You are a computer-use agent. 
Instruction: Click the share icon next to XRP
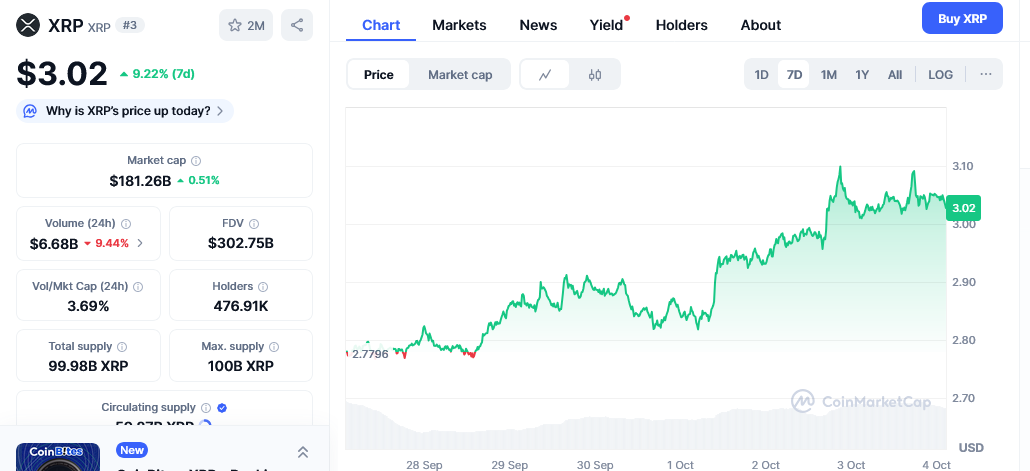[x=296, y=25]
